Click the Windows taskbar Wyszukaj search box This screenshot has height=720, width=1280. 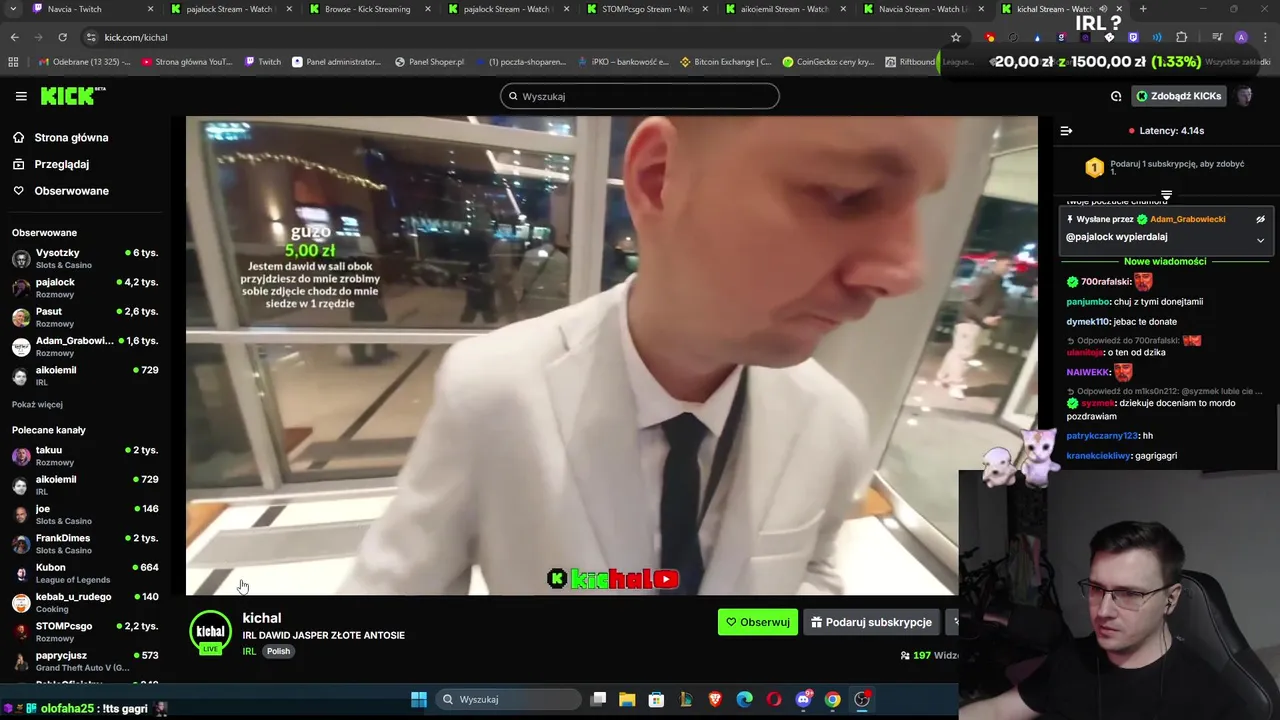click(510, 699)
